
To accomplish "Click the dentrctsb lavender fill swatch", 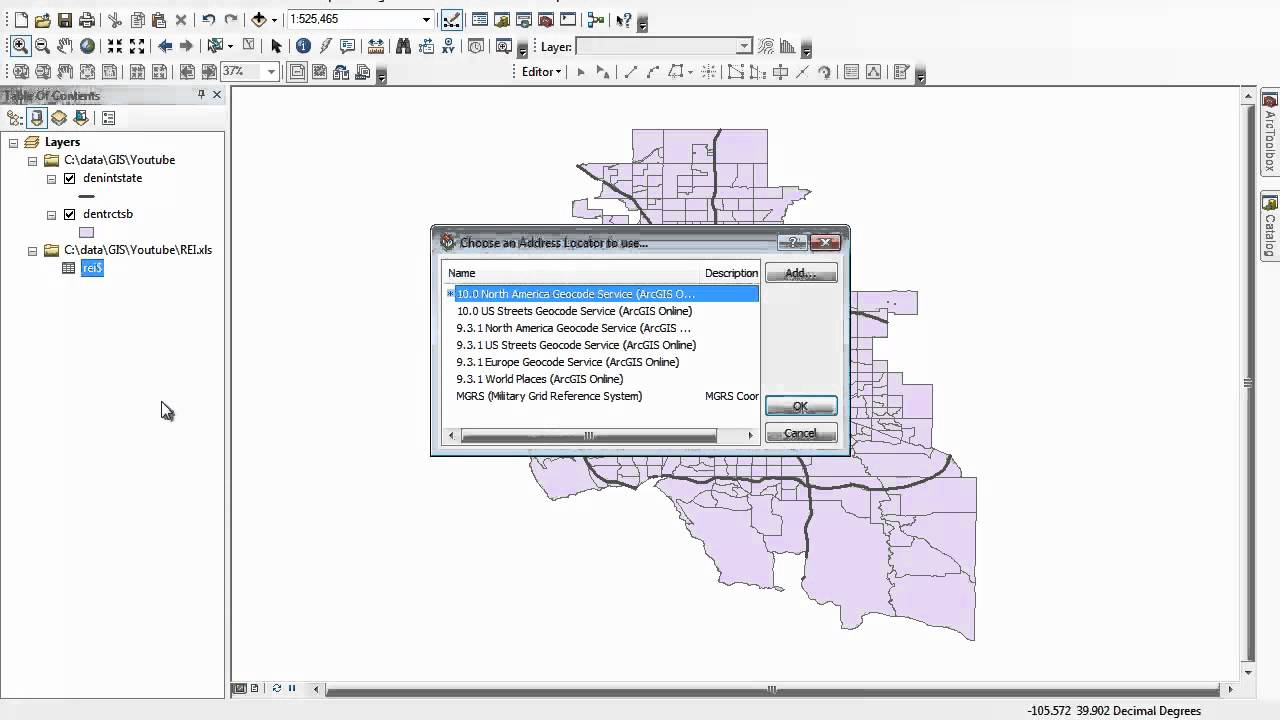I will pyautogui.click(x=87, y=232).
